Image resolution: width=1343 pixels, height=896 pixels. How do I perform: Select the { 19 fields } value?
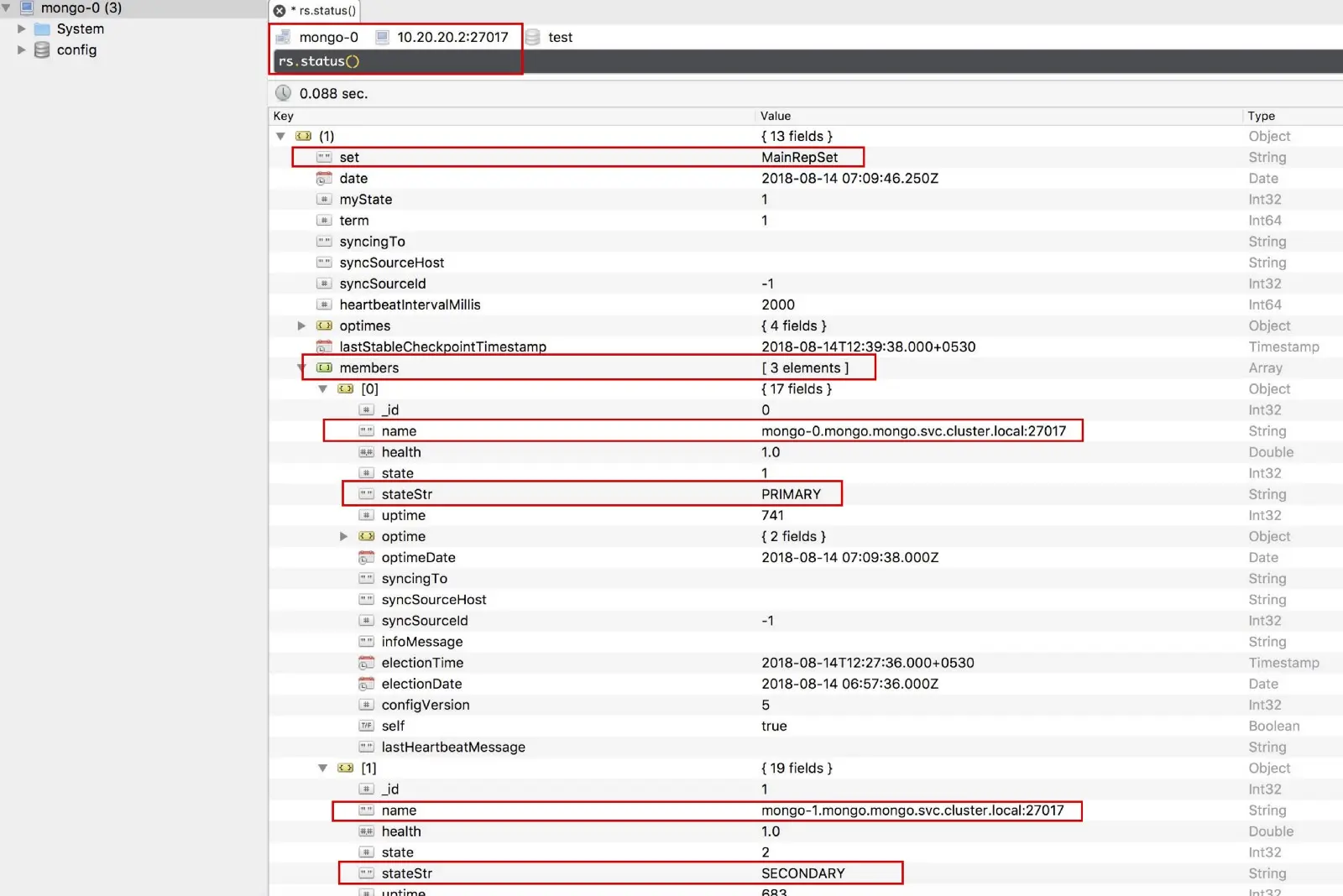point(797,768)
